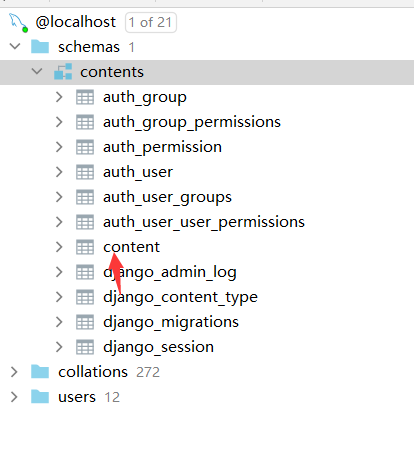Expand the users folder chevron
This screenshot has width=414, height=449.
pos(14,397)
